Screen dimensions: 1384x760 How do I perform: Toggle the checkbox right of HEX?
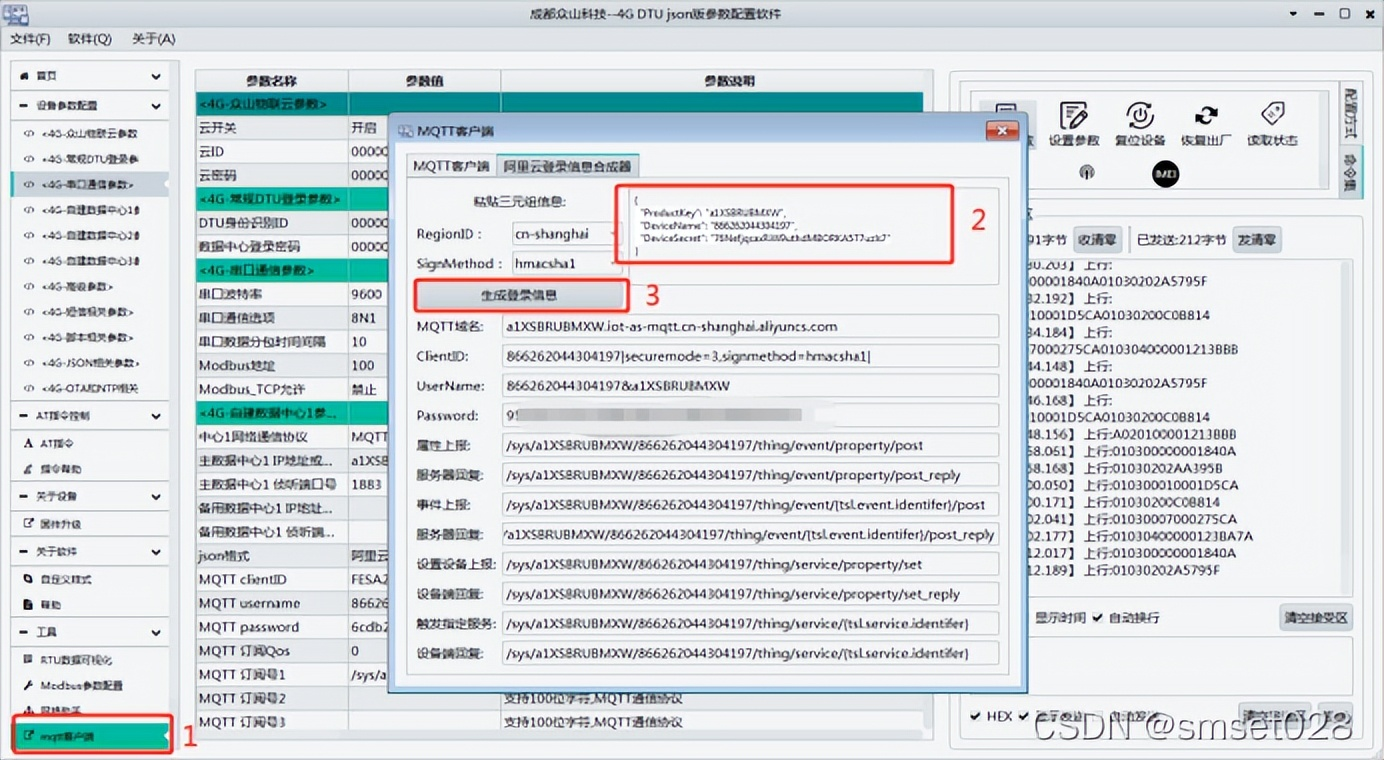point(1023,716)
